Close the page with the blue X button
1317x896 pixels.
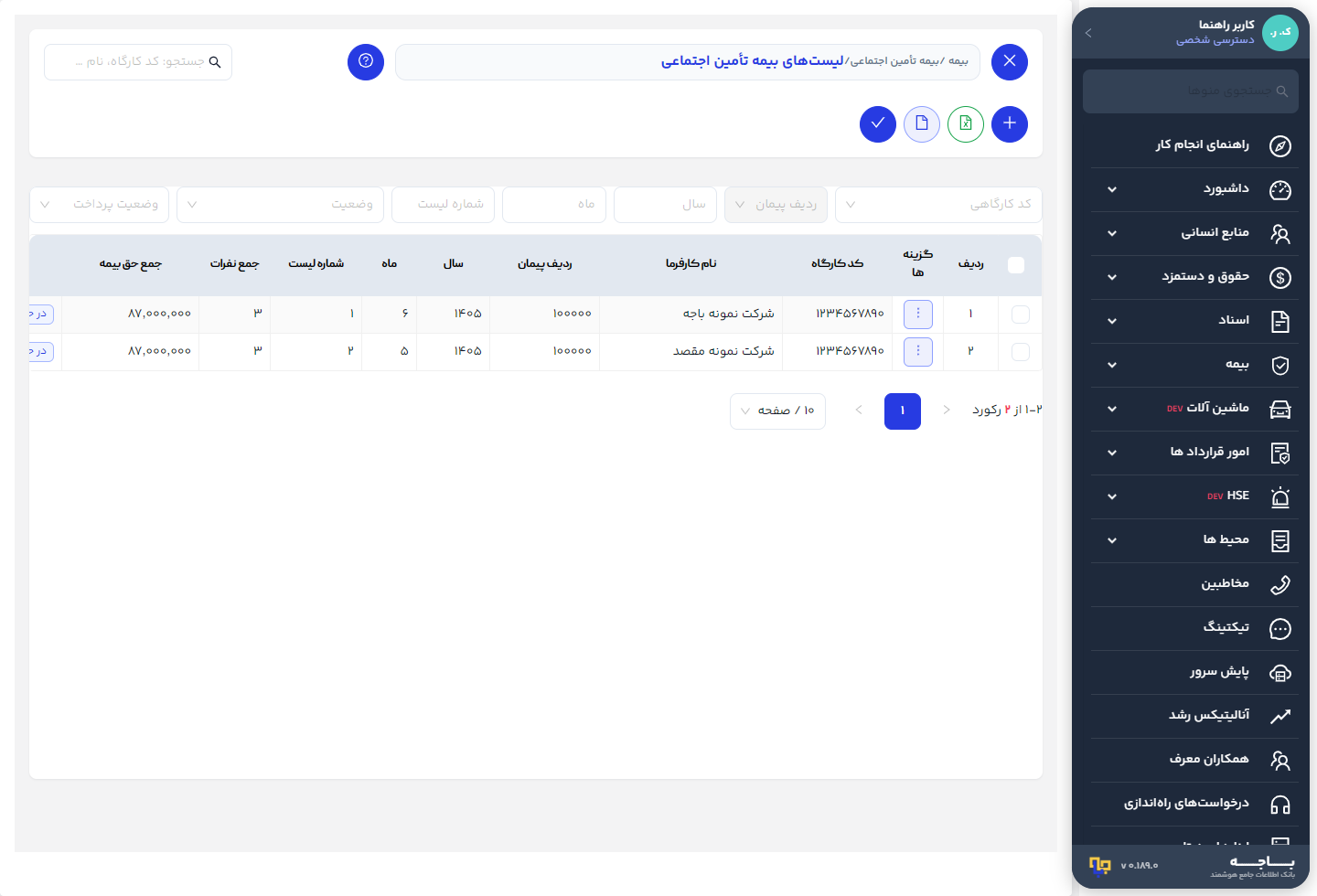(x=1010, y=62)
